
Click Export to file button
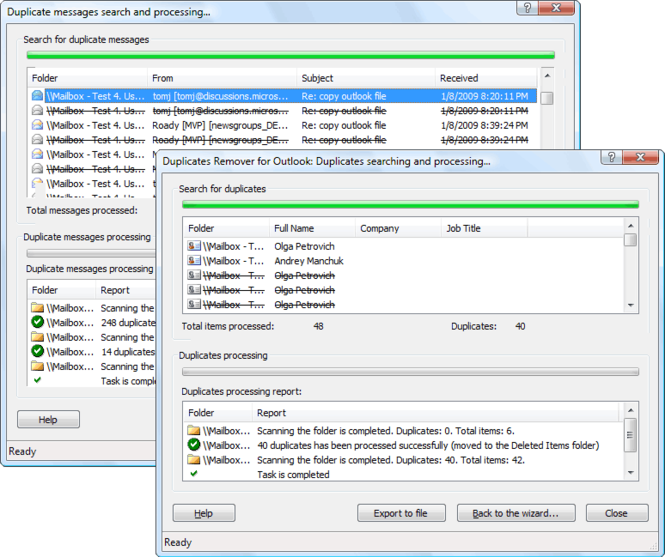pos(401,513)
